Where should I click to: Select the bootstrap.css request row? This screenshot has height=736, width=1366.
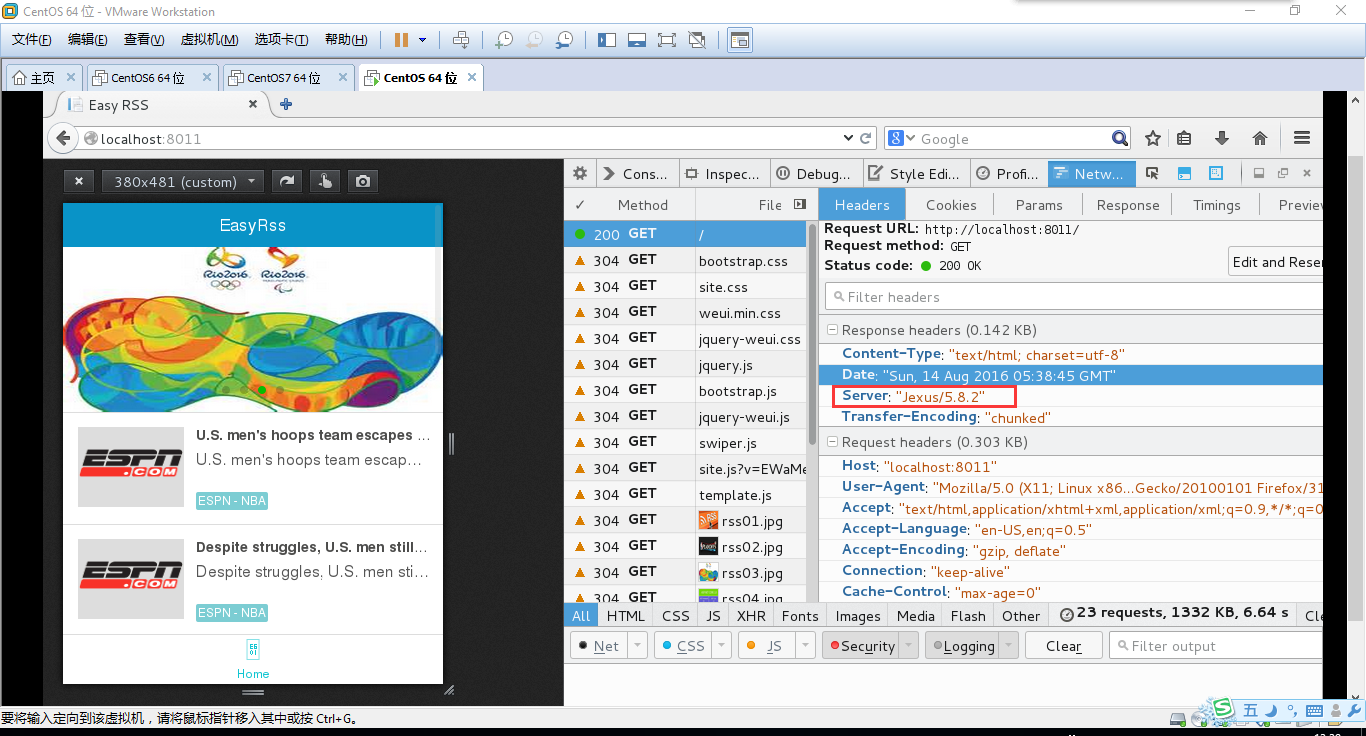(x=685, y=260)
